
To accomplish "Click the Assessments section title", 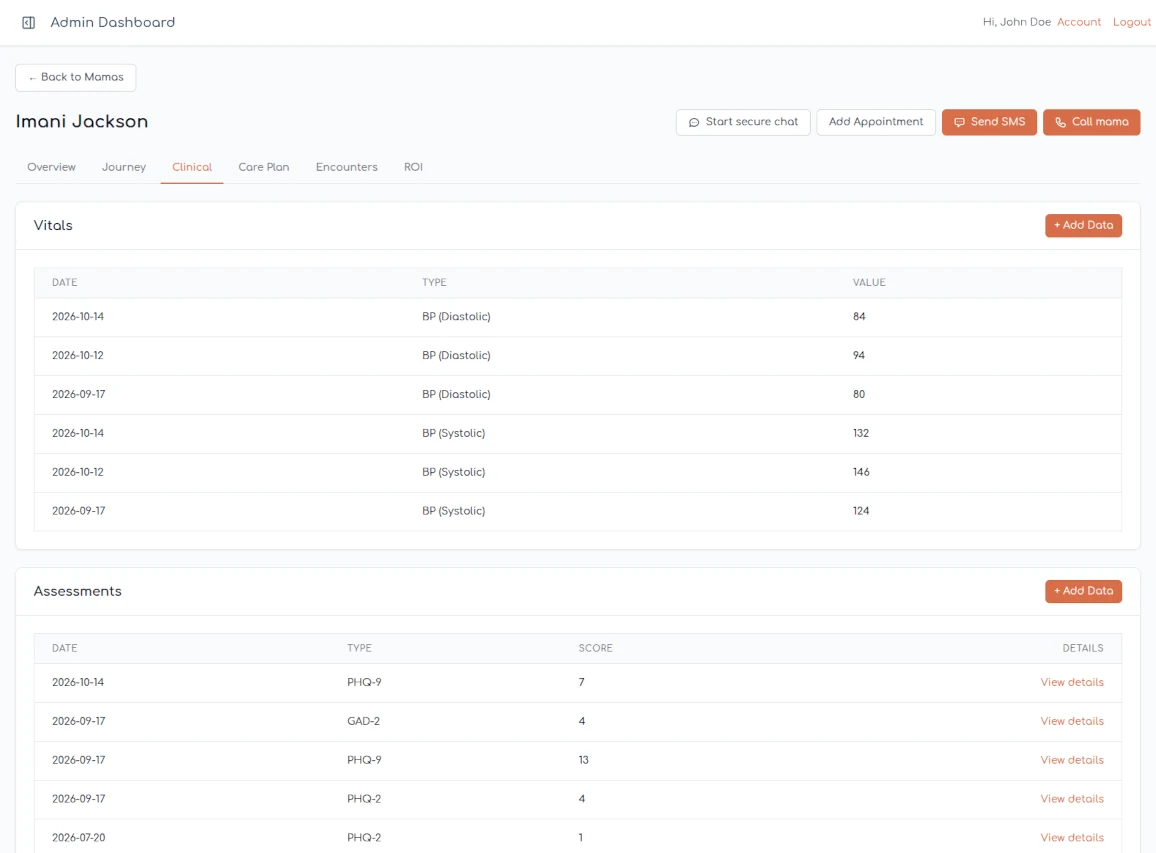I will 77,591.
